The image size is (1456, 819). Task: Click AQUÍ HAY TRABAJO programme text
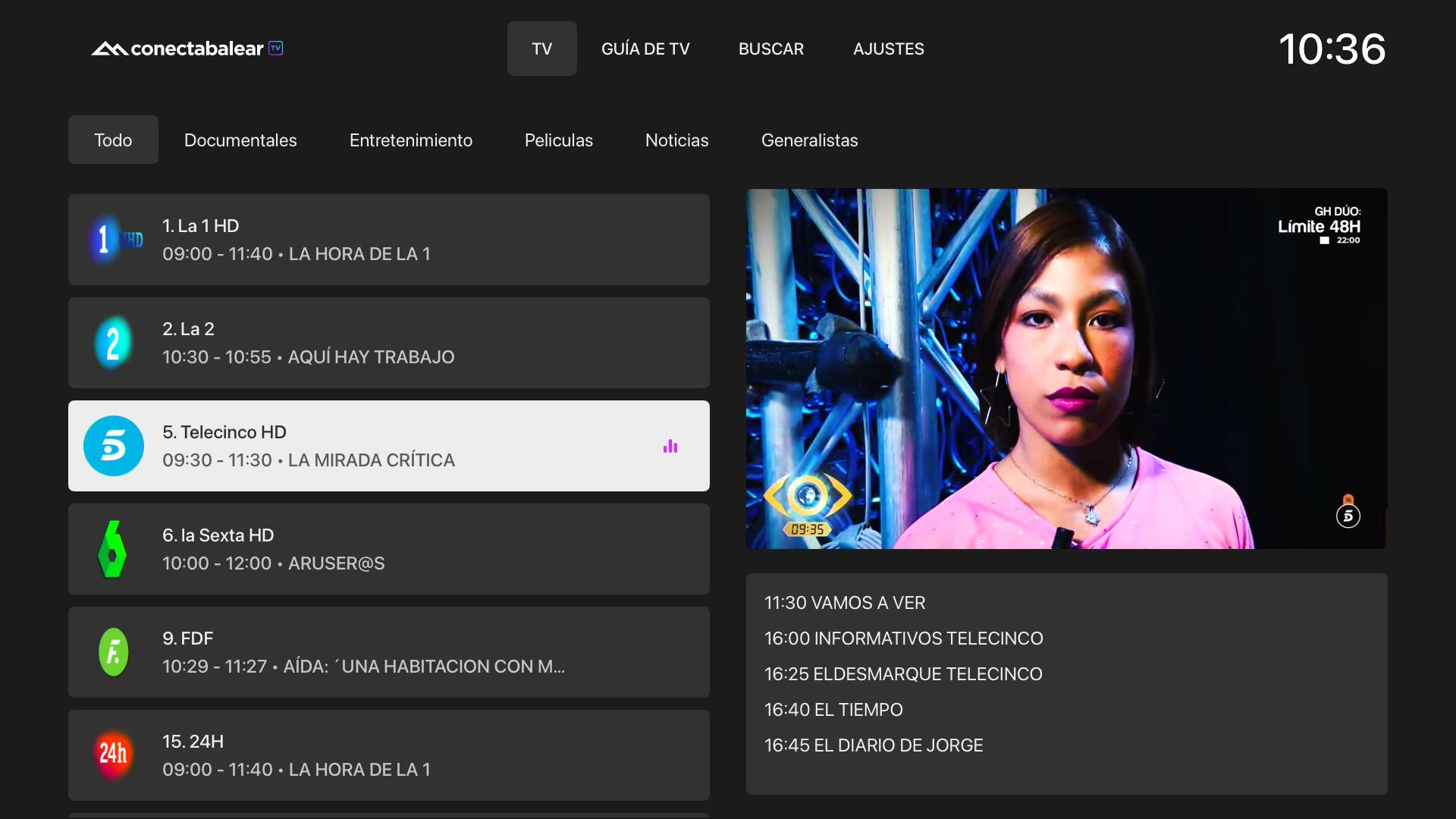[x=372, y=357]
